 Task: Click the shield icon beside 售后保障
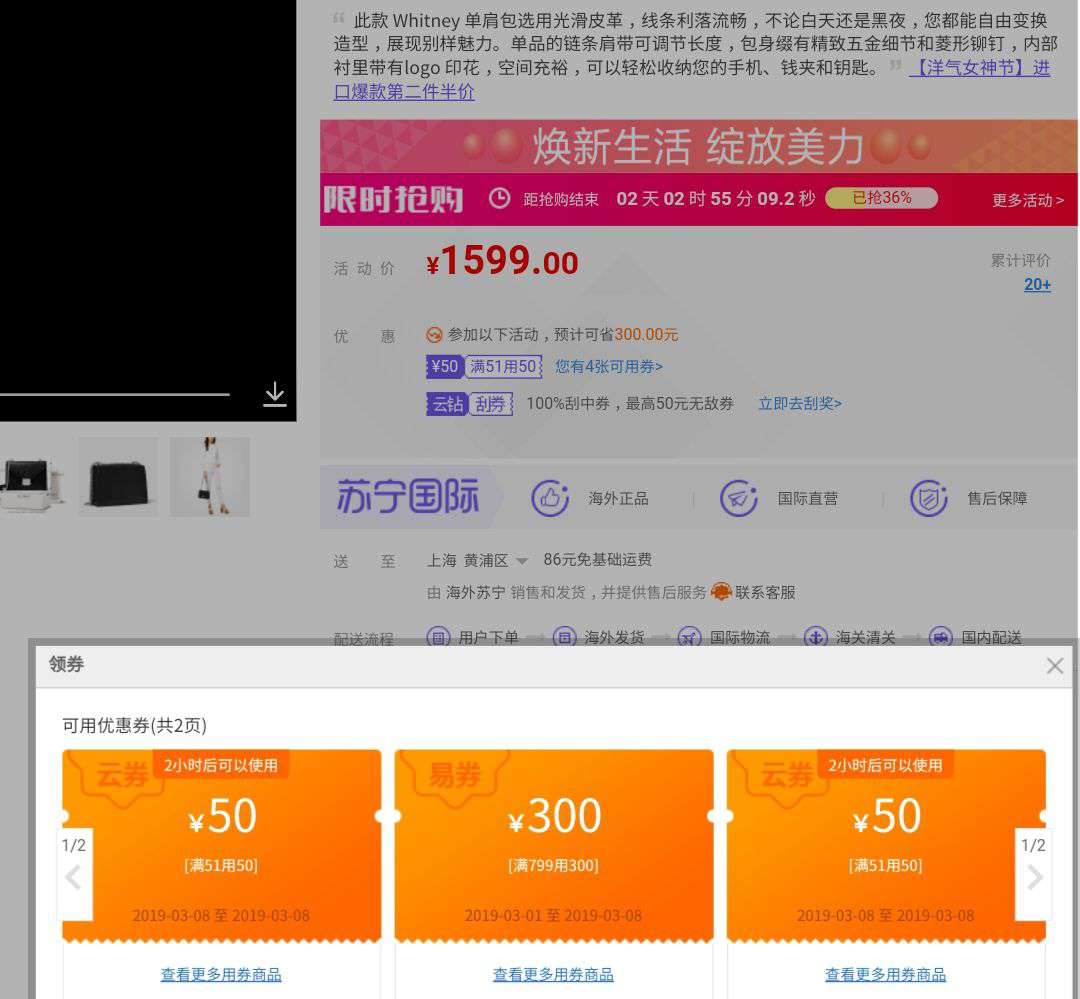[x=928, y=497]
